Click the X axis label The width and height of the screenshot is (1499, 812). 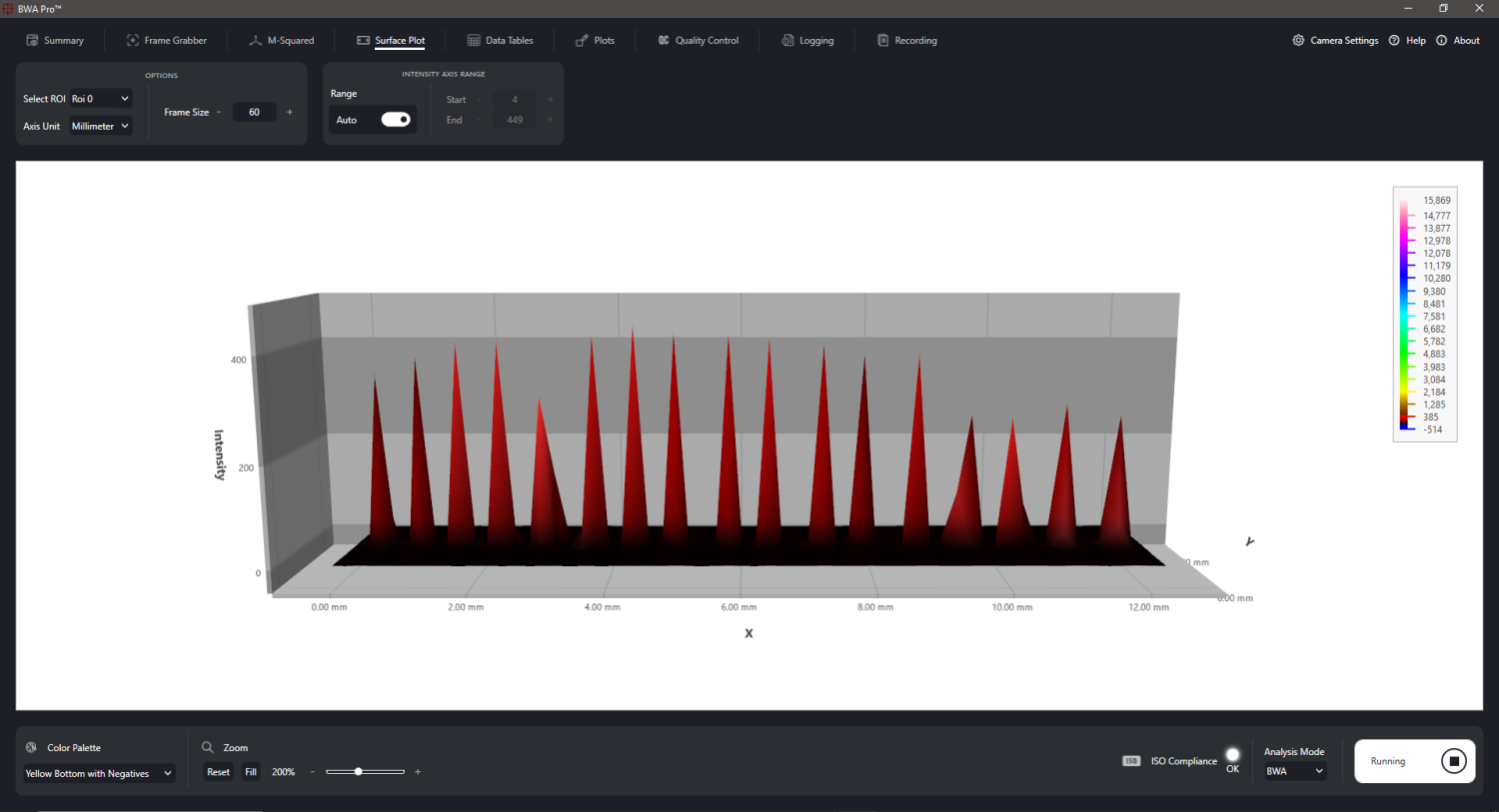coord(749,633)
